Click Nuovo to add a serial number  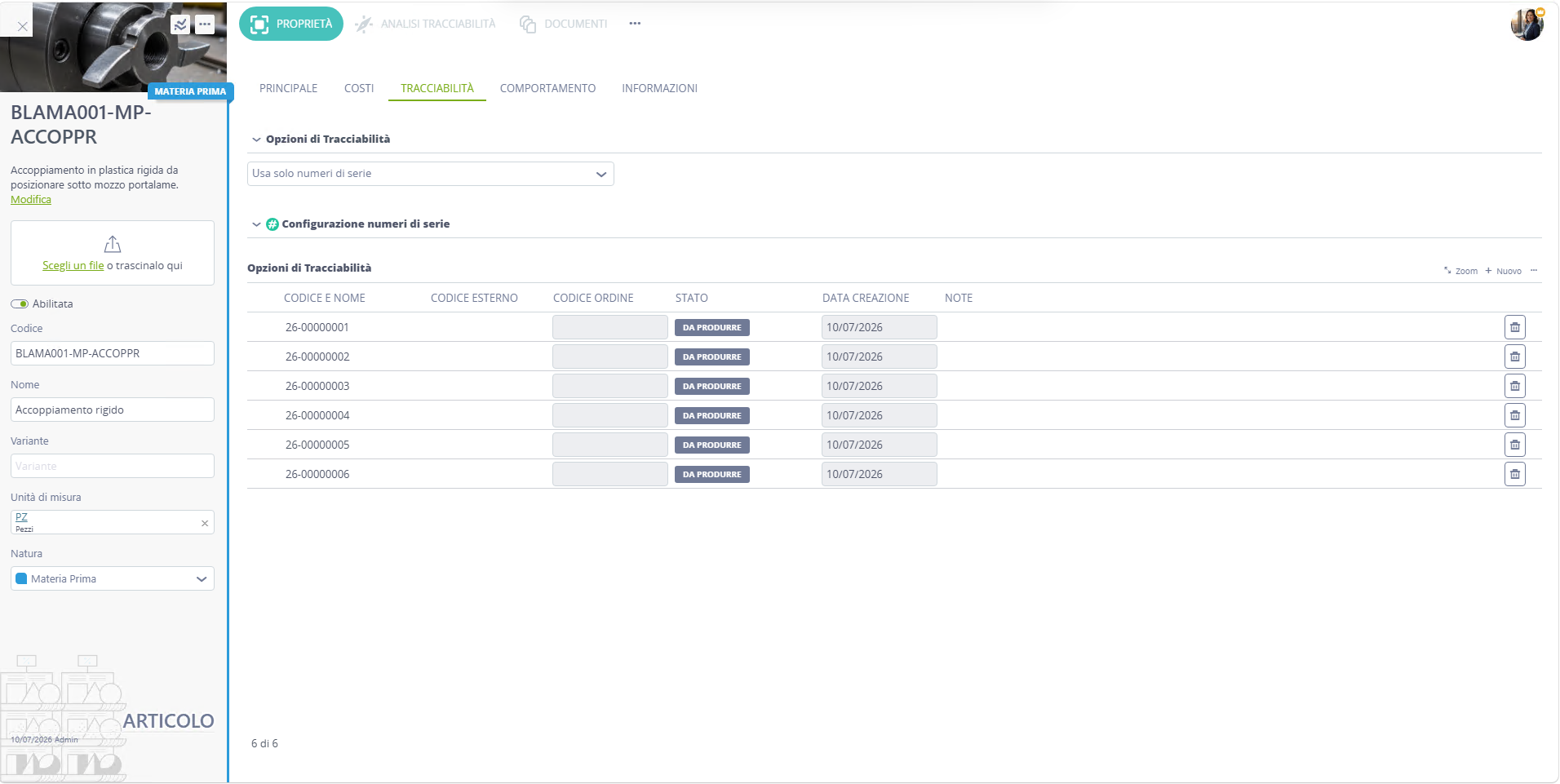pyautogui.click(x=1503, y=271)
